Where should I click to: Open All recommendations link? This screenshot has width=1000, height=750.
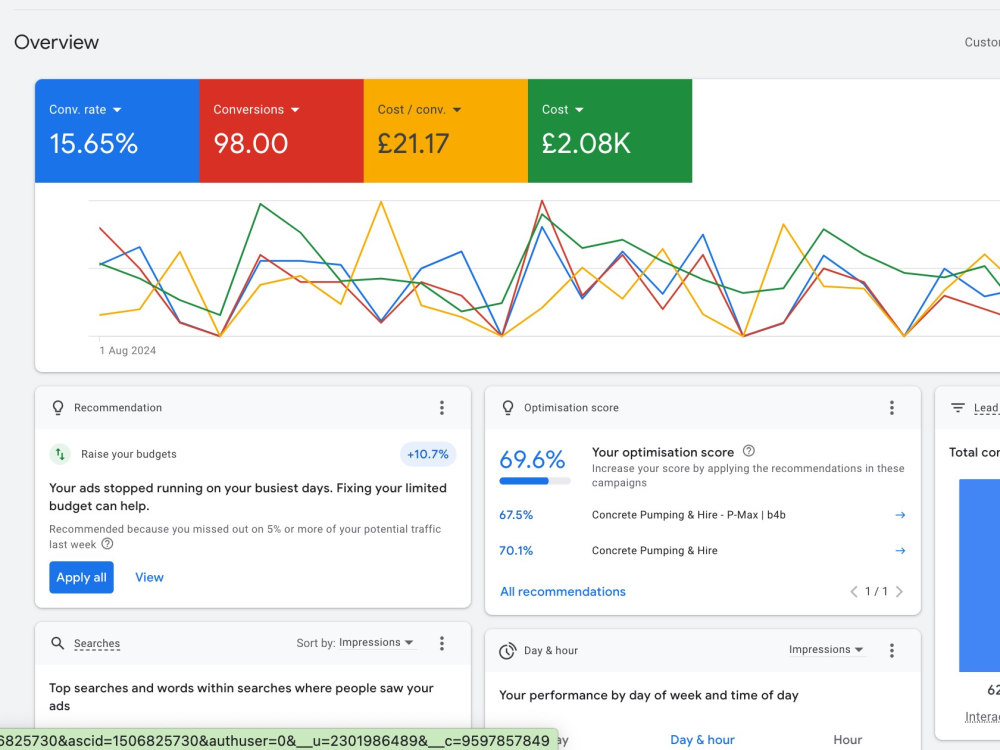562,591
